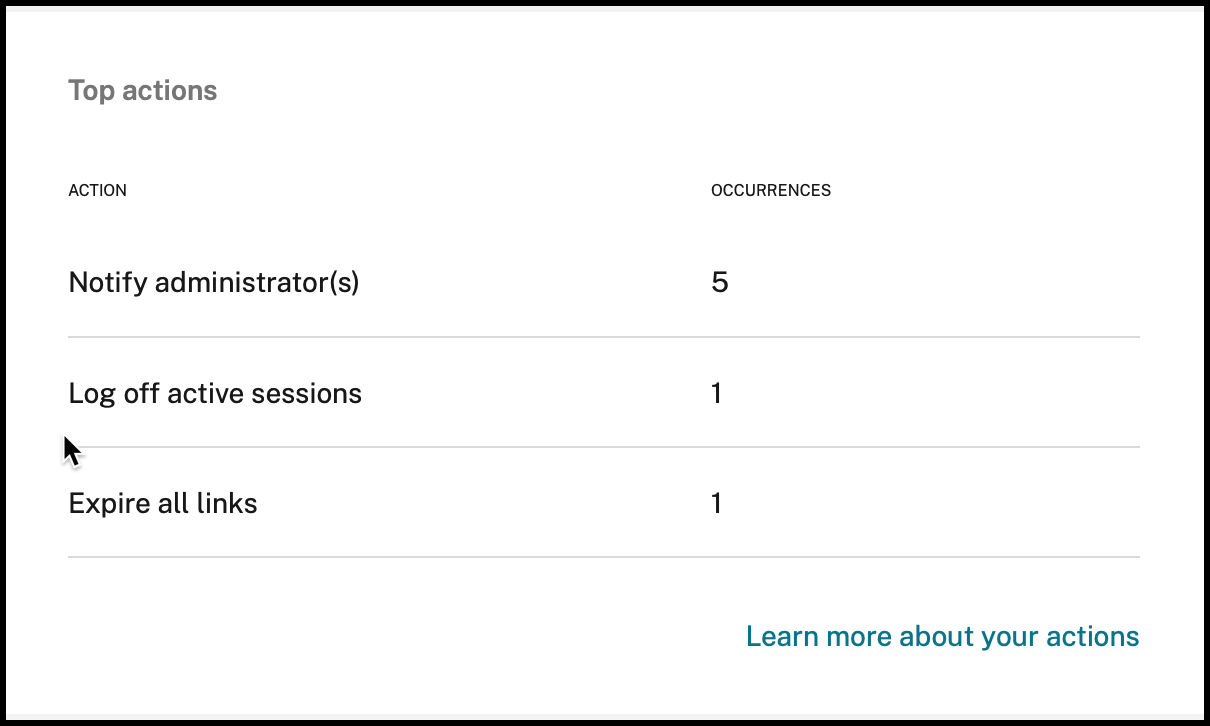
Task: Click divider line below Log off active sessions
Action: 603,447
